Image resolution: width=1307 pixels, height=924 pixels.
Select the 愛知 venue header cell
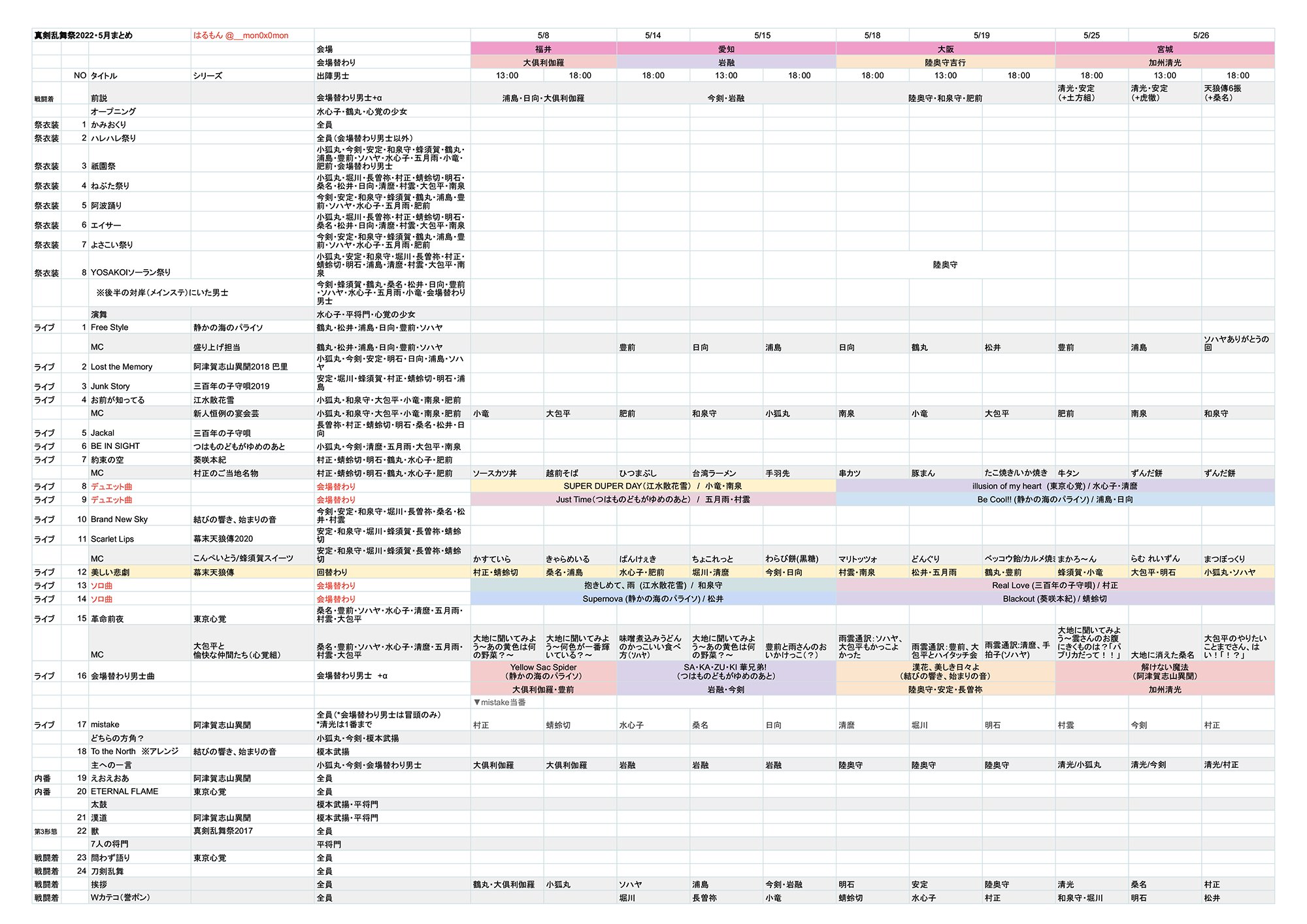[725, 49]
